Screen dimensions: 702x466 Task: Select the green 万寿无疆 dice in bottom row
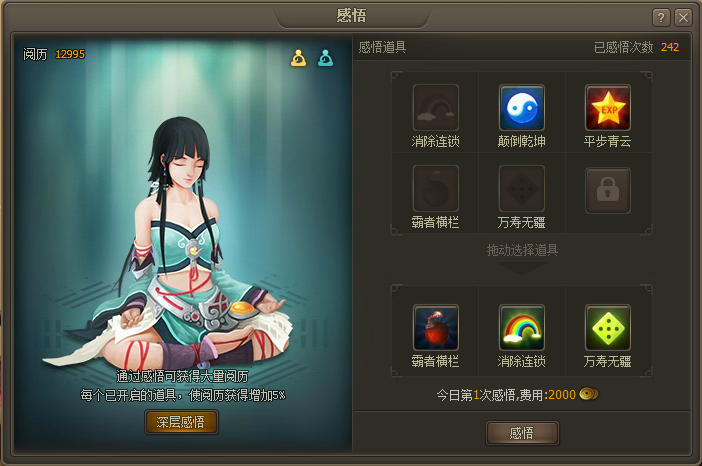pos(608,328)
